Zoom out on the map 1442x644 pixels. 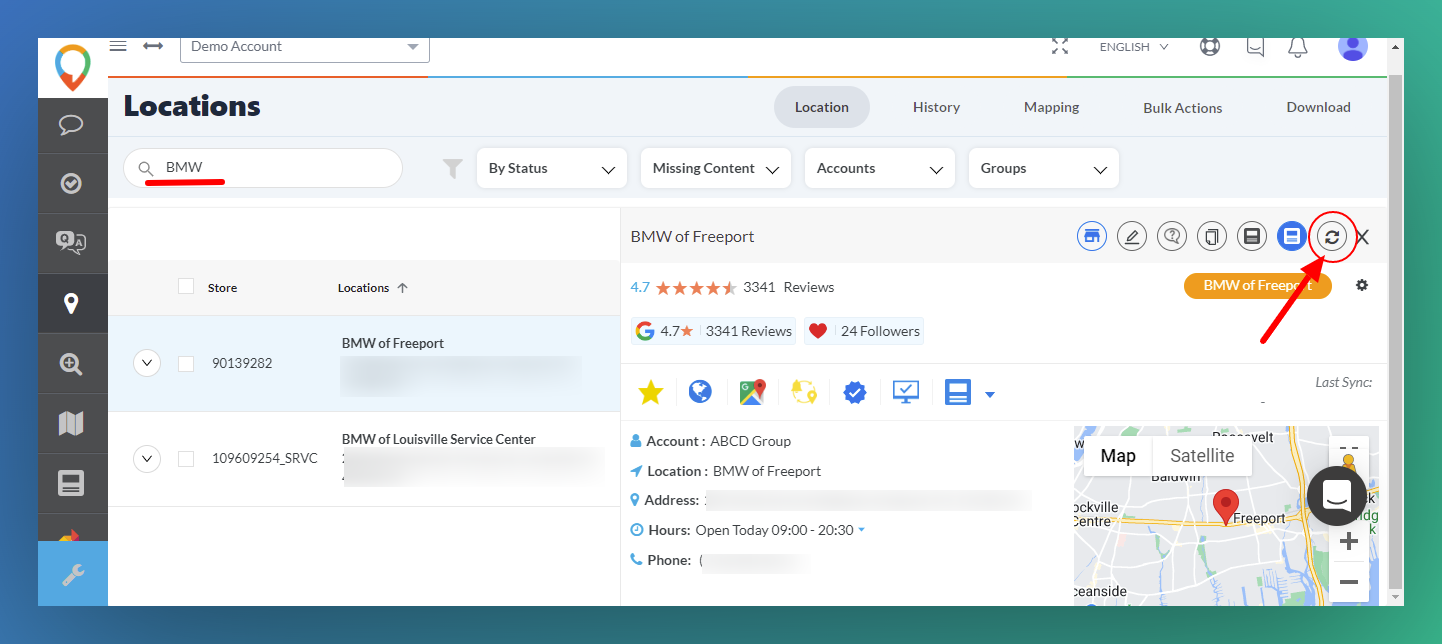1349,582
